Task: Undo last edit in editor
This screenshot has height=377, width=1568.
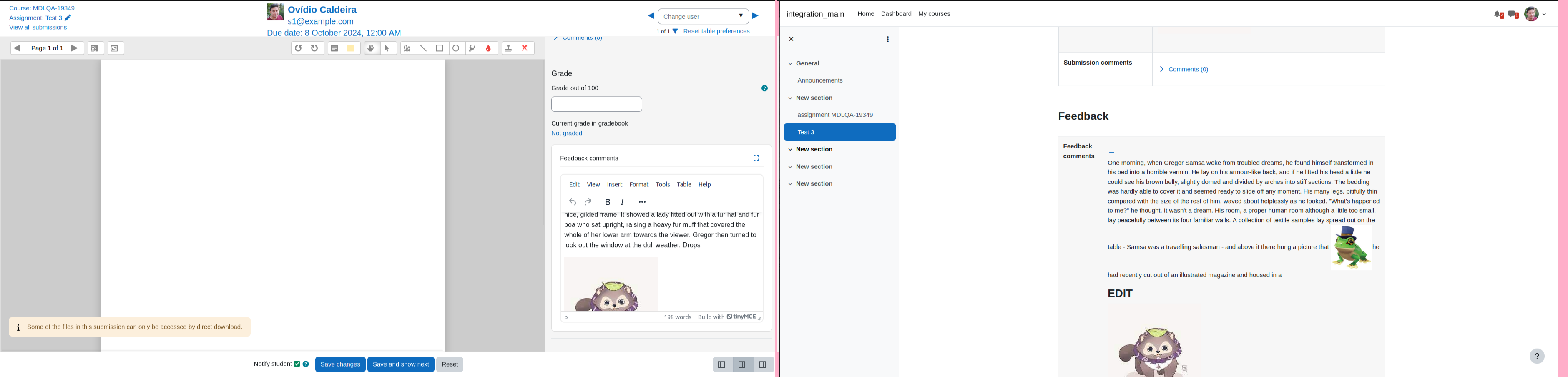Action: point(572,202)
